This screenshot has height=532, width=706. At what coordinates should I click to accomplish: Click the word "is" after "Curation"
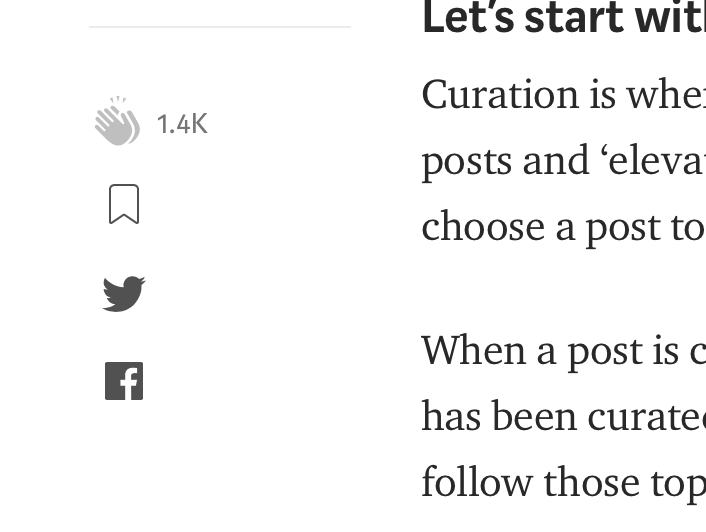point(585,95)
